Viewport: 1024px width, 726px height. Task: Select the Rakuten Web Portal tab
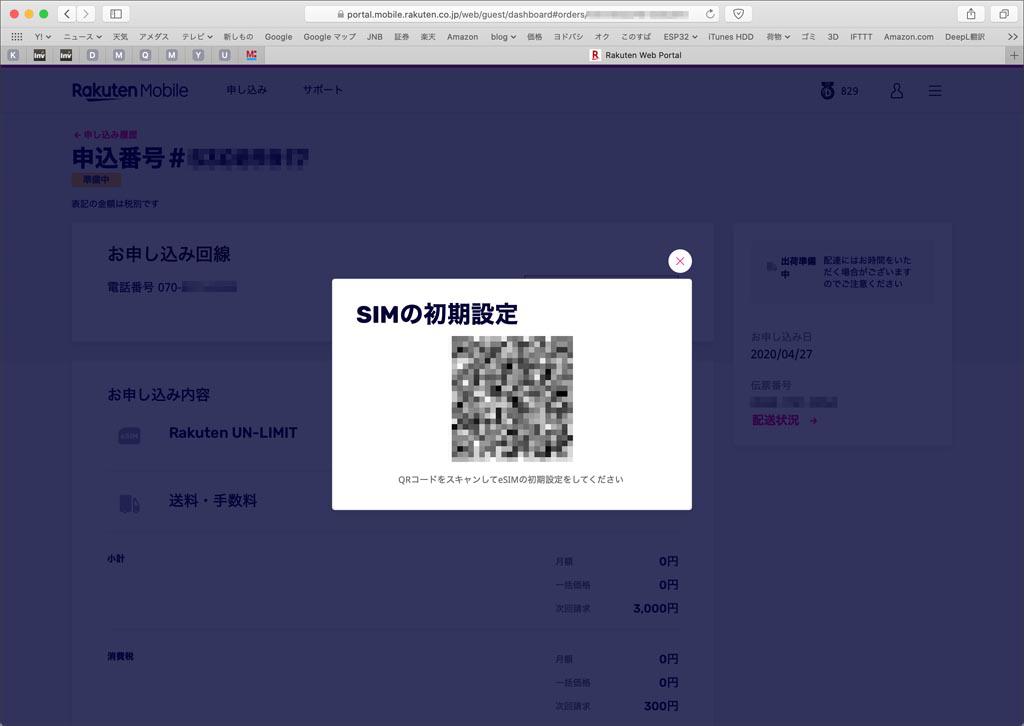635,55
